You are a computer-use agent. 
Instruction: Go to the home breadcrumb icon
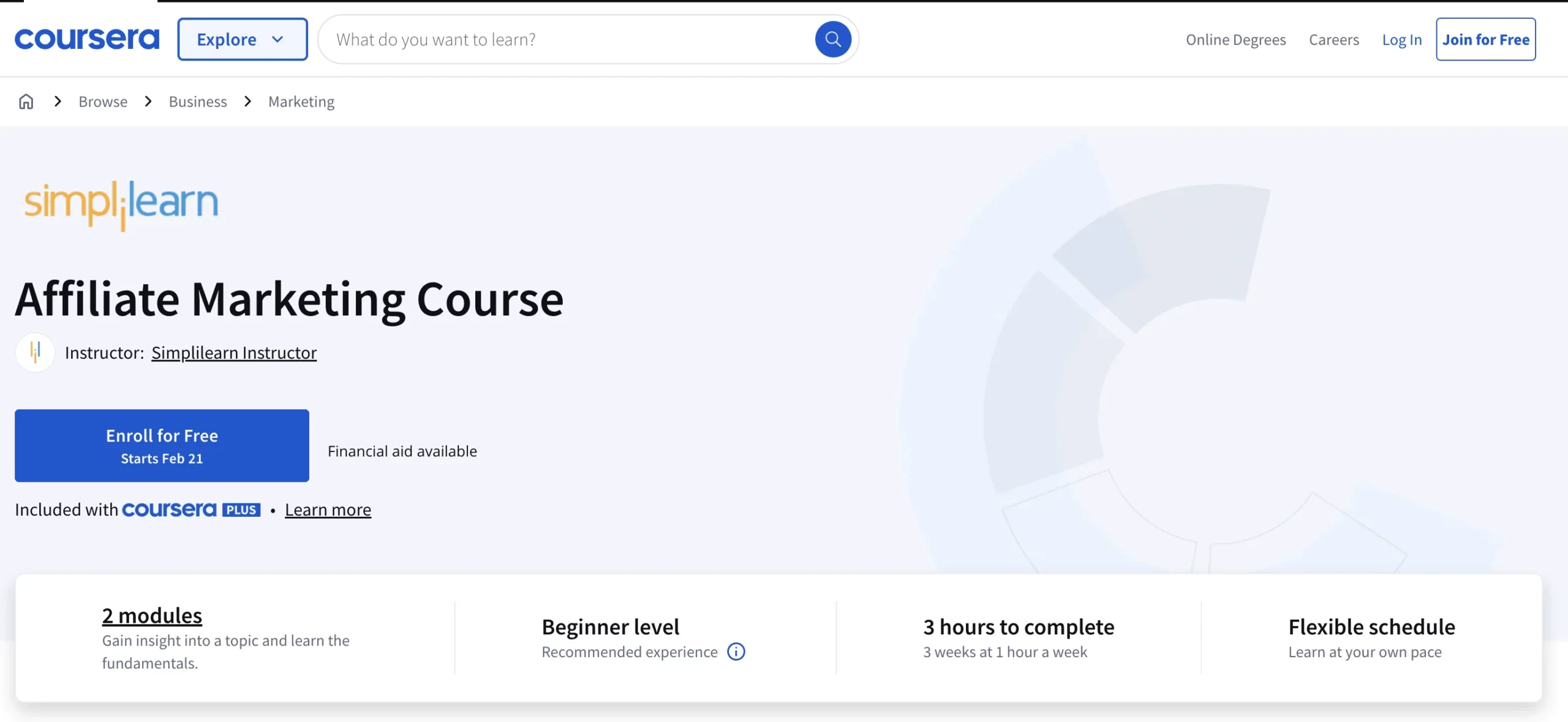click(26, 102)
